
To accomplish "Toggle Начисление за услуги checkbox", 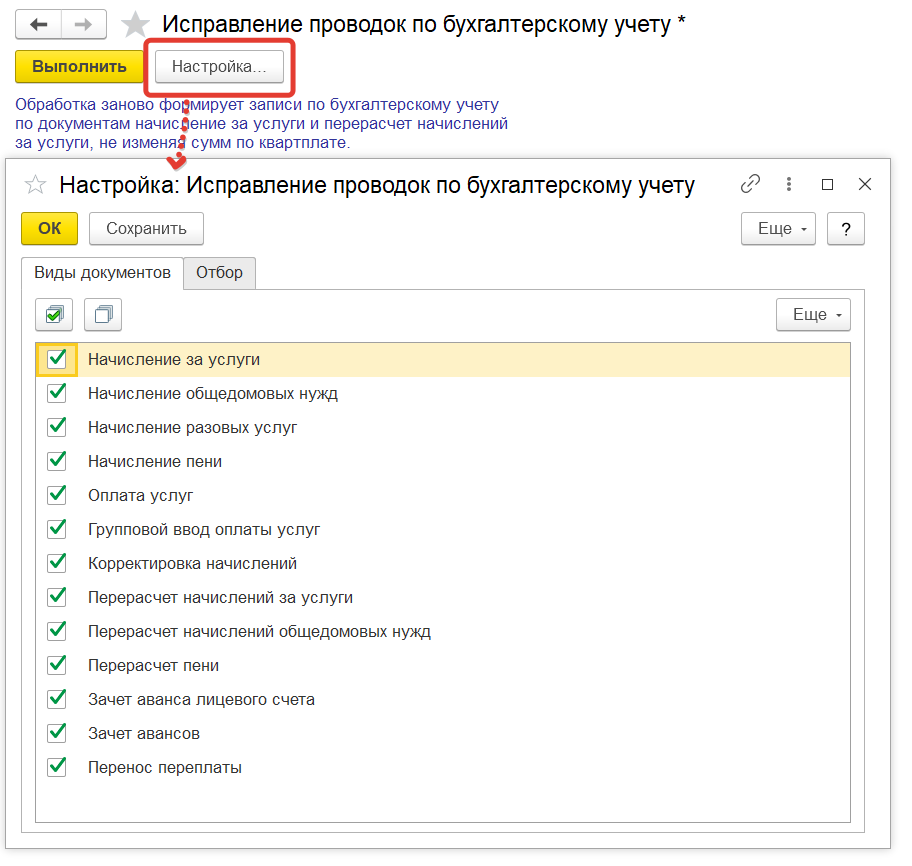I will 57,359.
